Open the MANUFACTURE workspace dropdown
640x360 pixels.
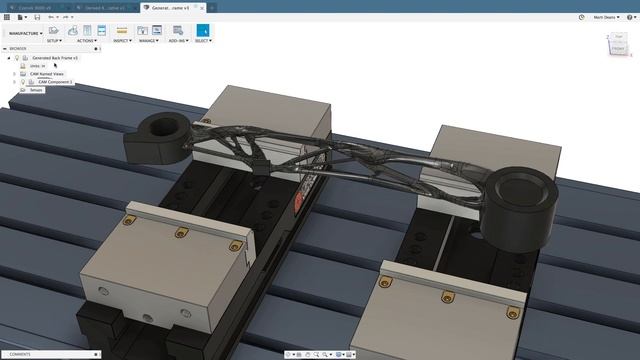25,33
